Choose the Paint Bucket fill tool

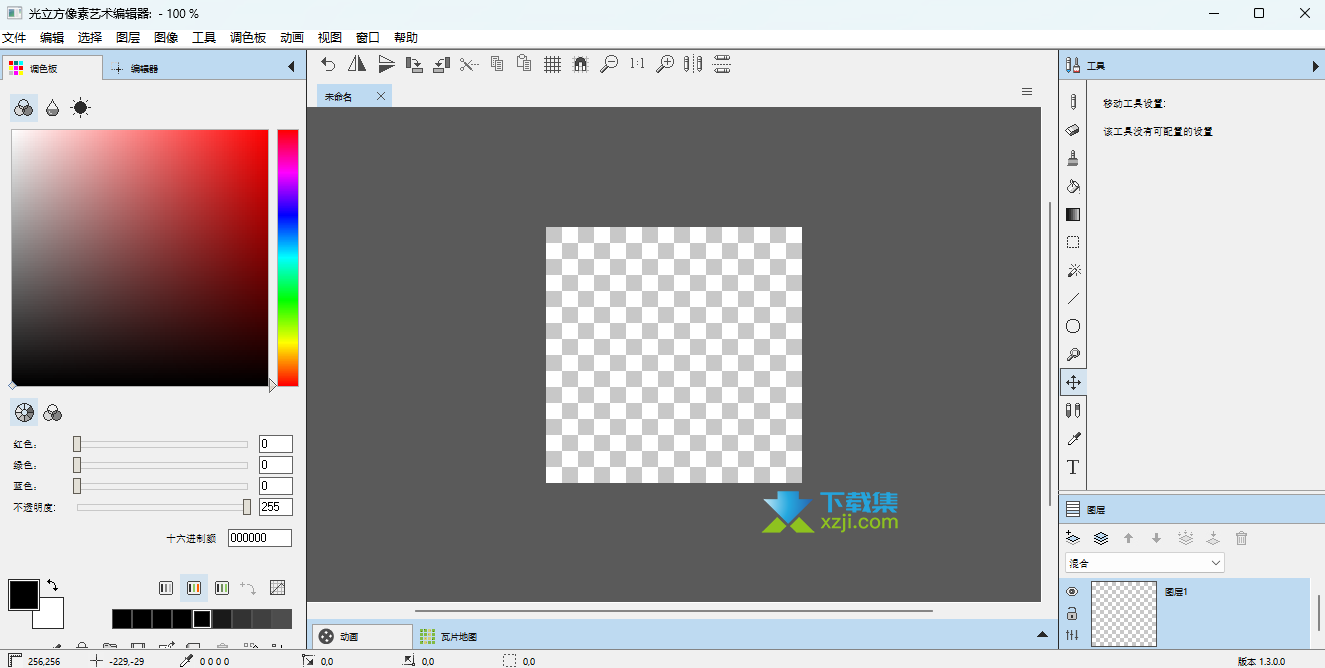point(1073,186)
